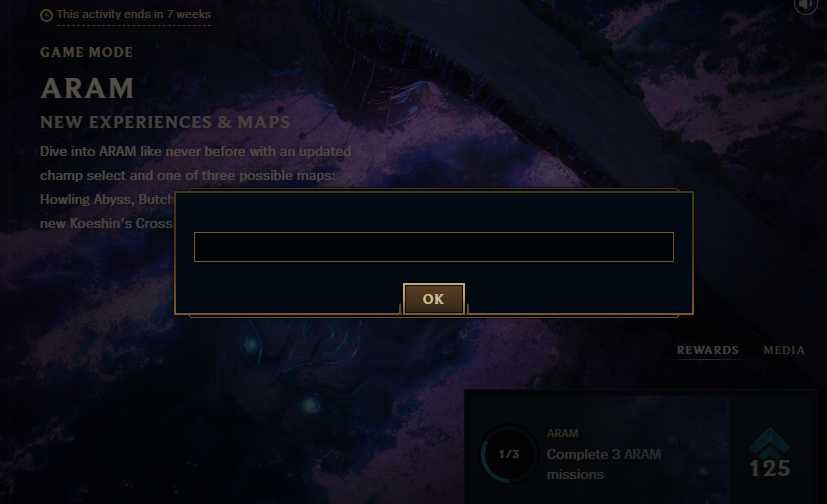This screenshot has width=827, height=504.
Task: Click the small ARAM label in mission card
Action: [x=562, y=433]
